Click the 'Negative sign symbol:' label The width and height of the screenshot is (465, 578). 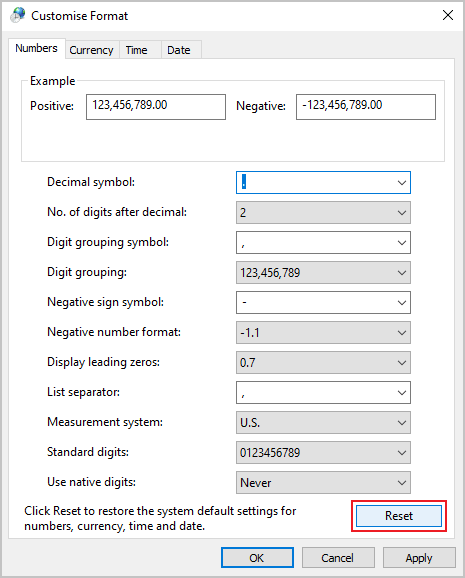(x=105, y=302)
